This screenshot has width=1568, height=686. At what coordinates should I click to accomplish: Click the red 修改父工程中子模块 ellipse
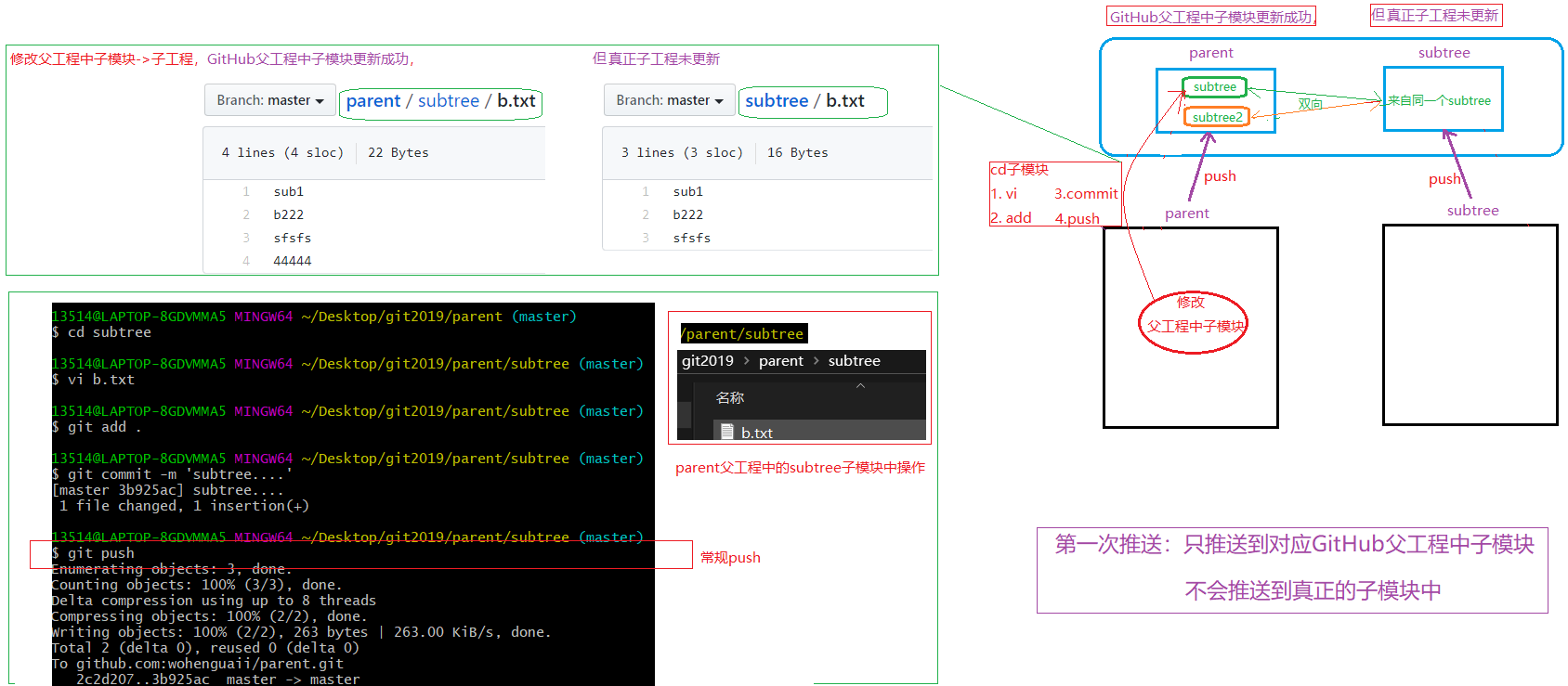[1194, 322]
